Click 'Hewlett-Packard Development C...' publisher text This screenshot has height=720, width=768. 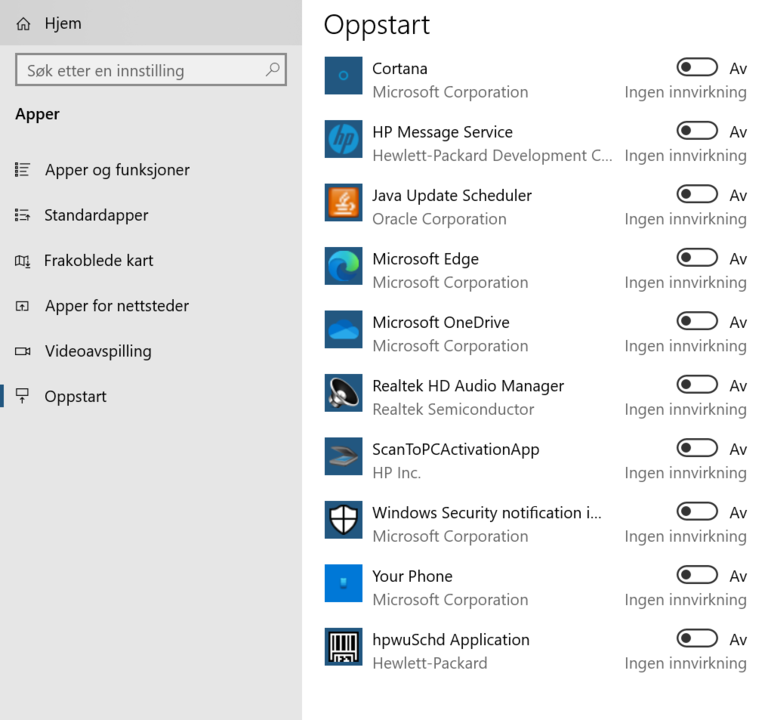click(492, 156)
